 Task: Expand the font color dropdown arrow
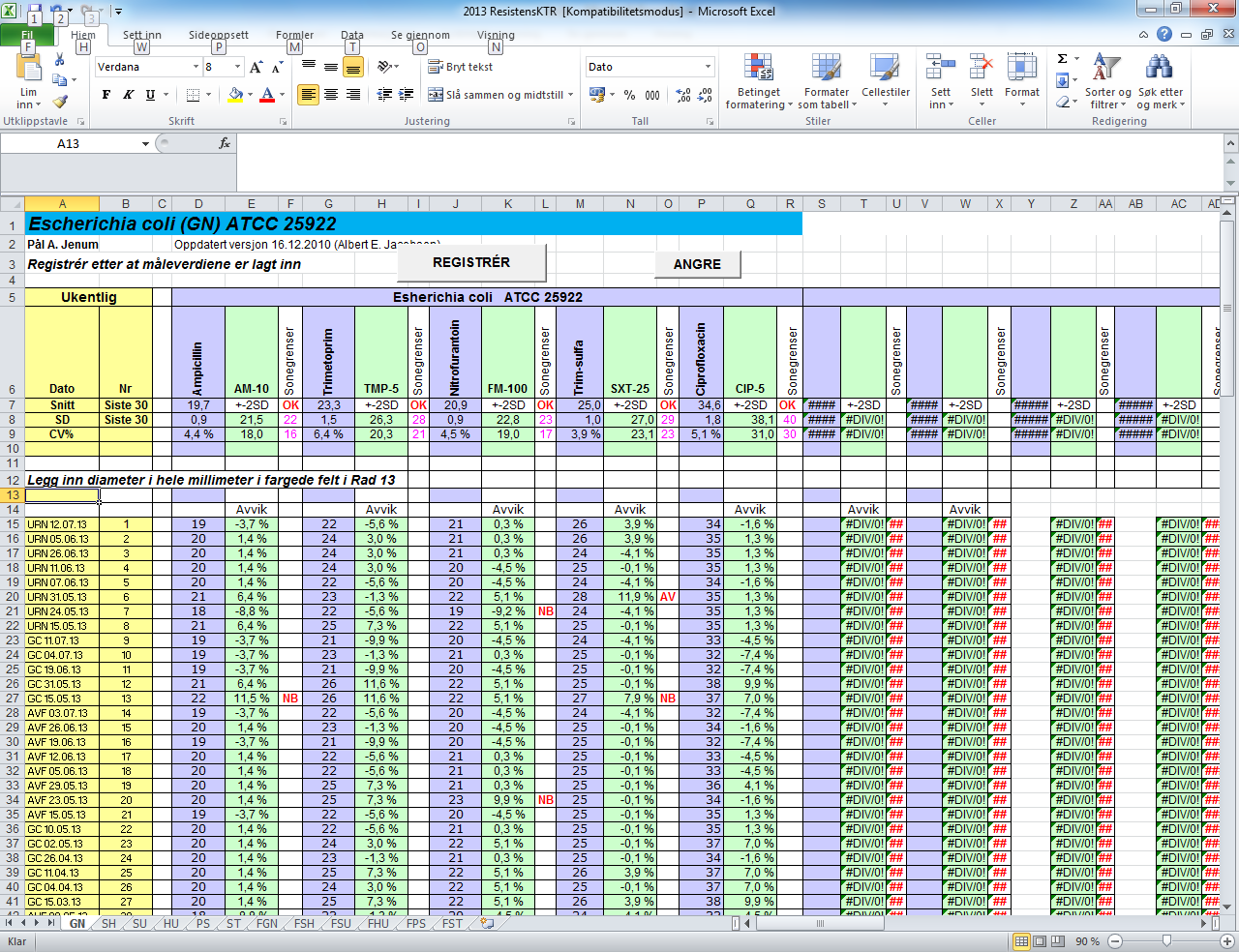pos(282,95)
